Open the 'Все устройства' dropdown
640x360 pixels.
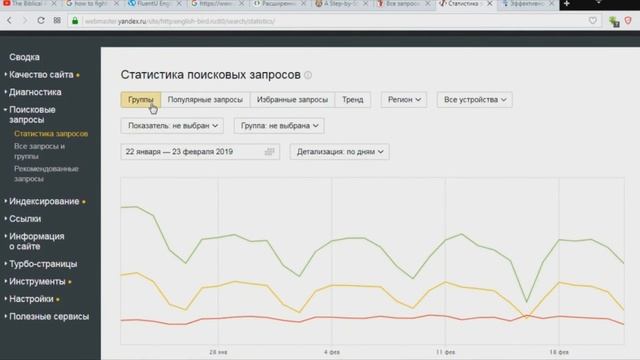(475, 100)
